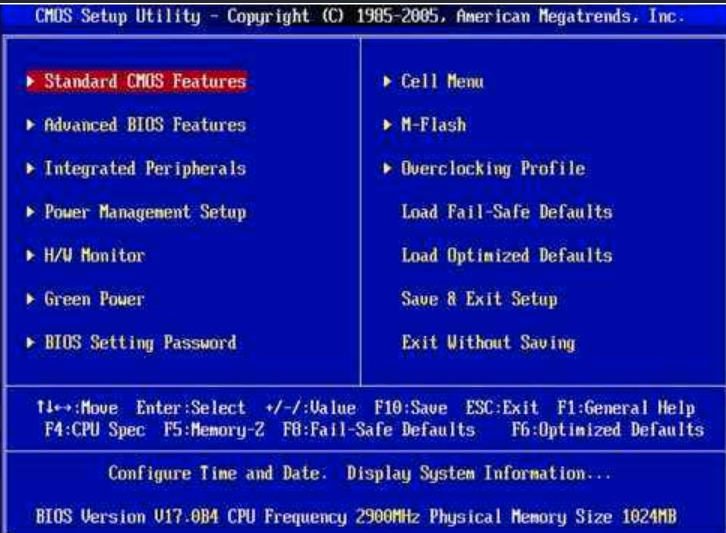The width and height of the screenshot is (726, 533).
Task: Choose Load Fail-Safe Defaults
Action: (x=507, y=212)
